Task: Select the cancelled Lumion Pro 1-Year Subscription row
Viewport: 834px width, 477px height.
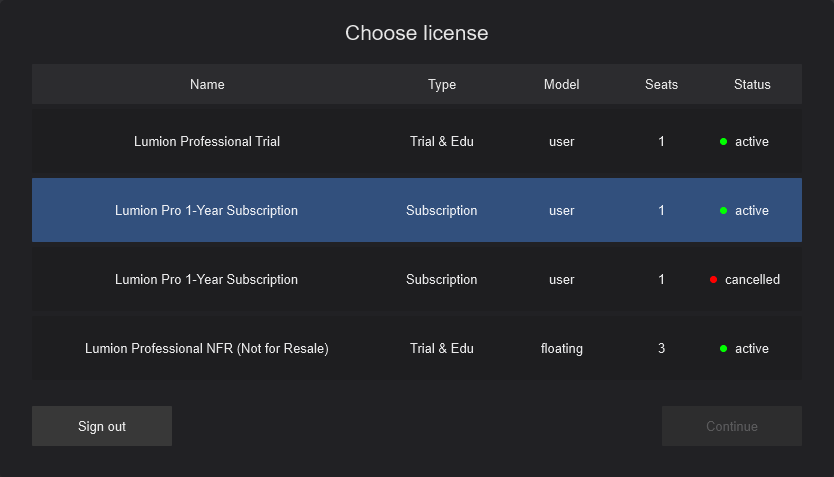Action: (416, 279)
